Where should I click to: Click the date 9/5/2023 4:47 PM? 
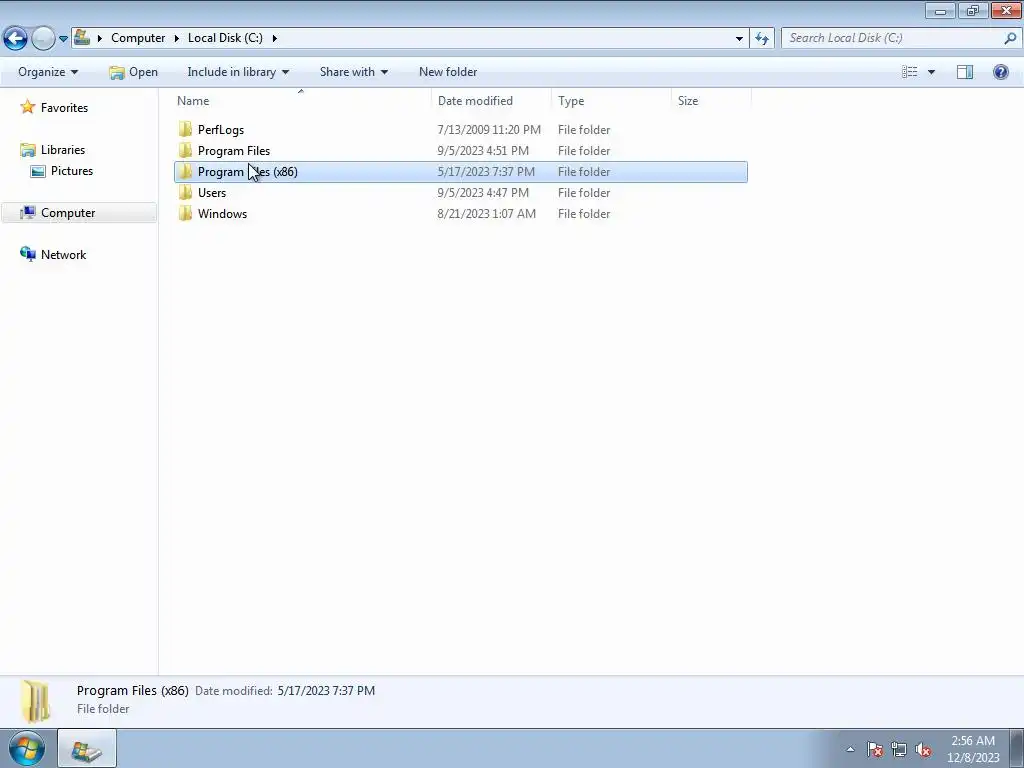pos(483,193)
